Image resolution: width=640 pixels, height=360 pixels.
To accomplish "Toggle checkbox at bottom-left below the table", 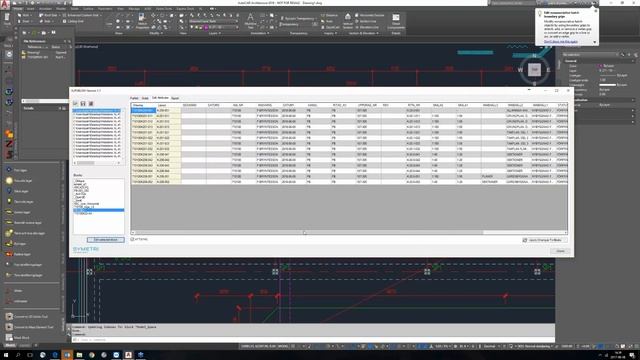I will tap(132, 239).
